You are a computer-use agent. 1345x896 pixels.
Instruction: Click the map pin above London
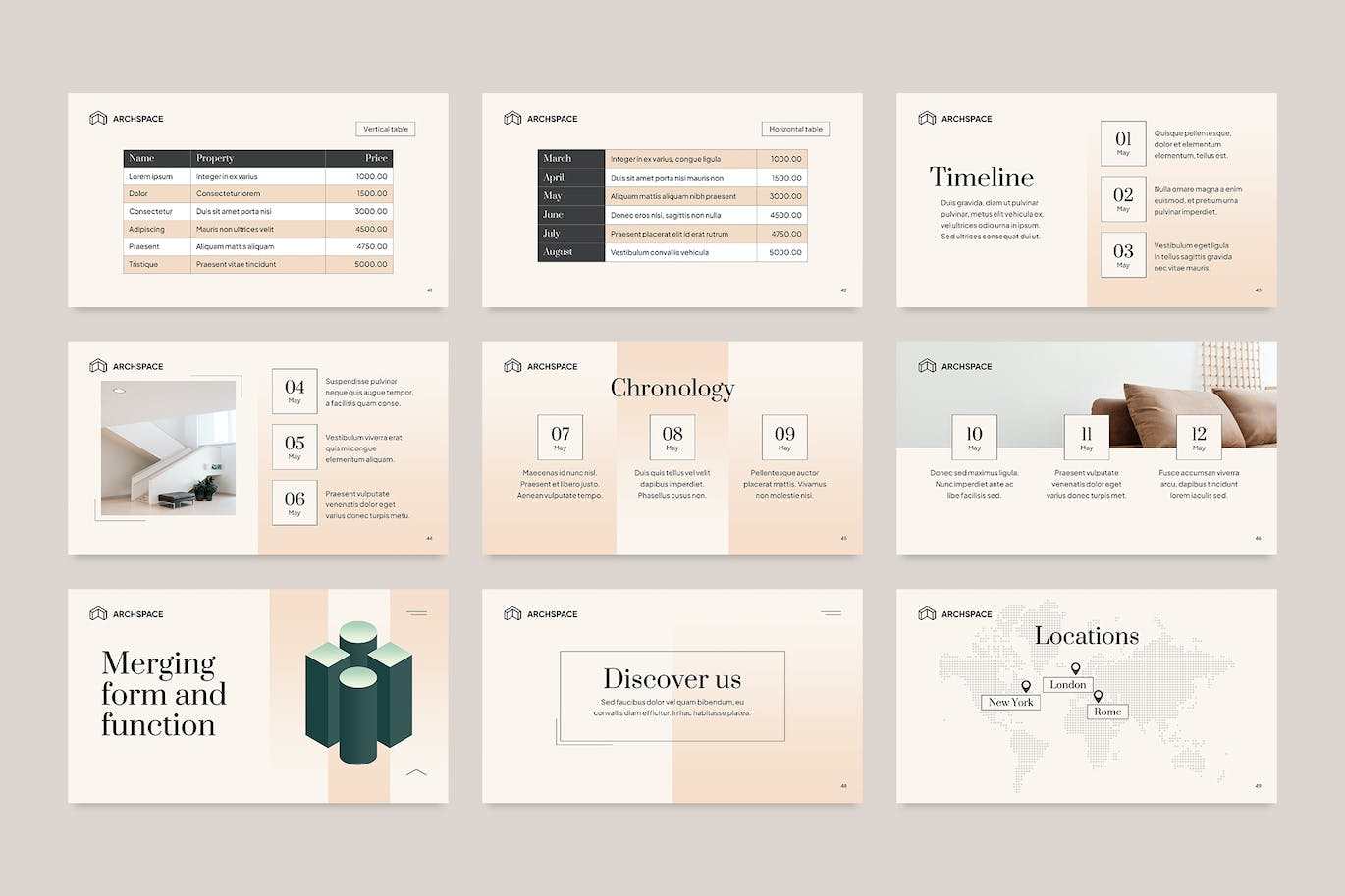coord(1075,668)
